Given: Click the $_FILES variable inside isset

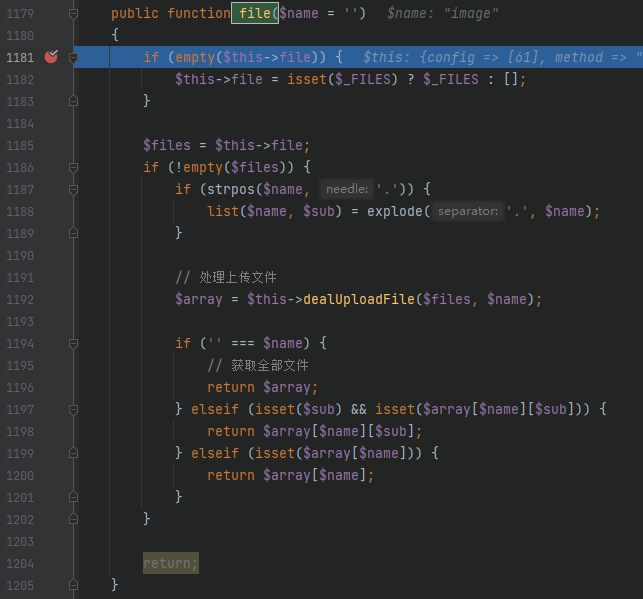Looking at the screenshot, I should click(363, 79).
